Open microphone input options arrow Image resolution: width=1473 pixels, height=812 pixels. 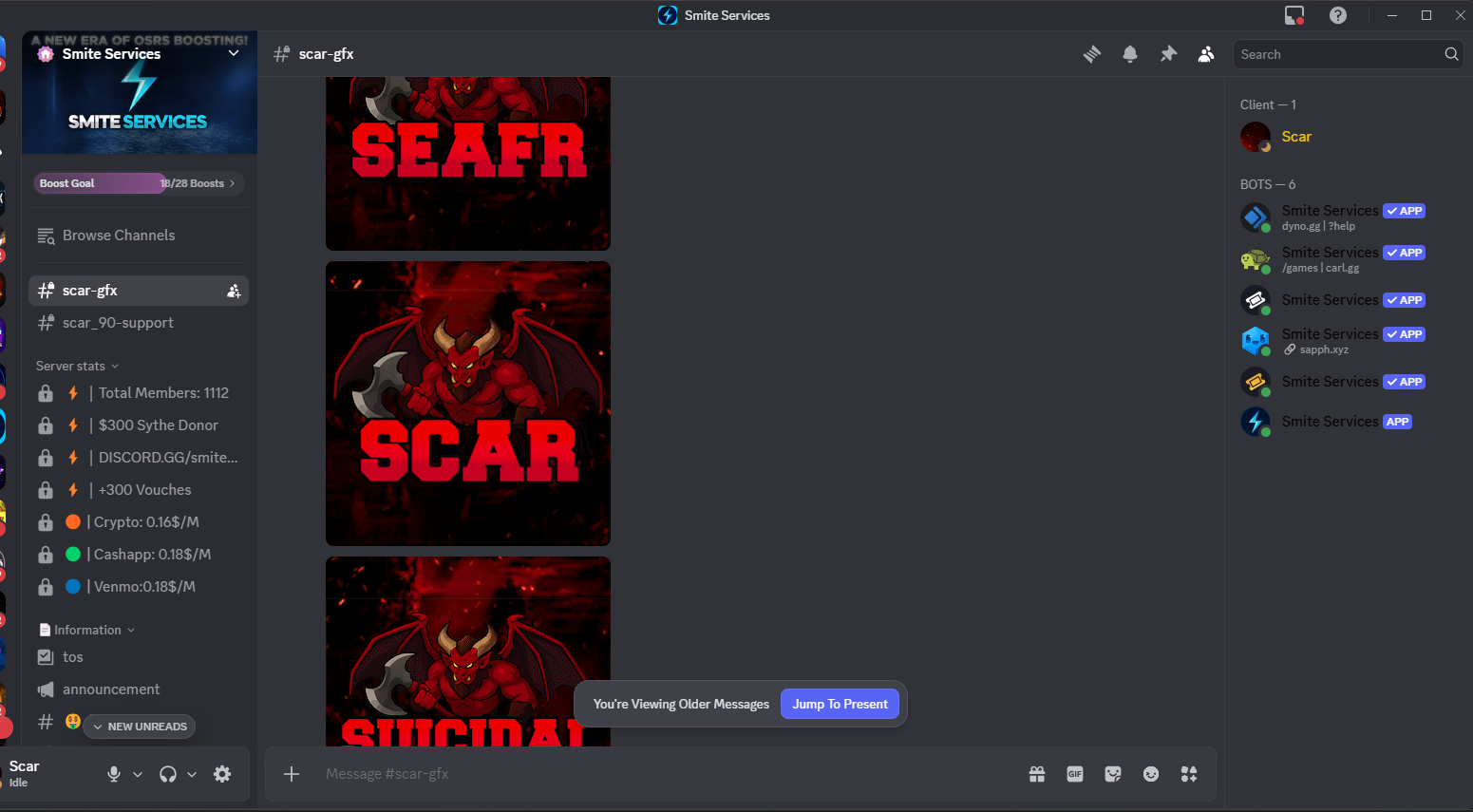138,774
